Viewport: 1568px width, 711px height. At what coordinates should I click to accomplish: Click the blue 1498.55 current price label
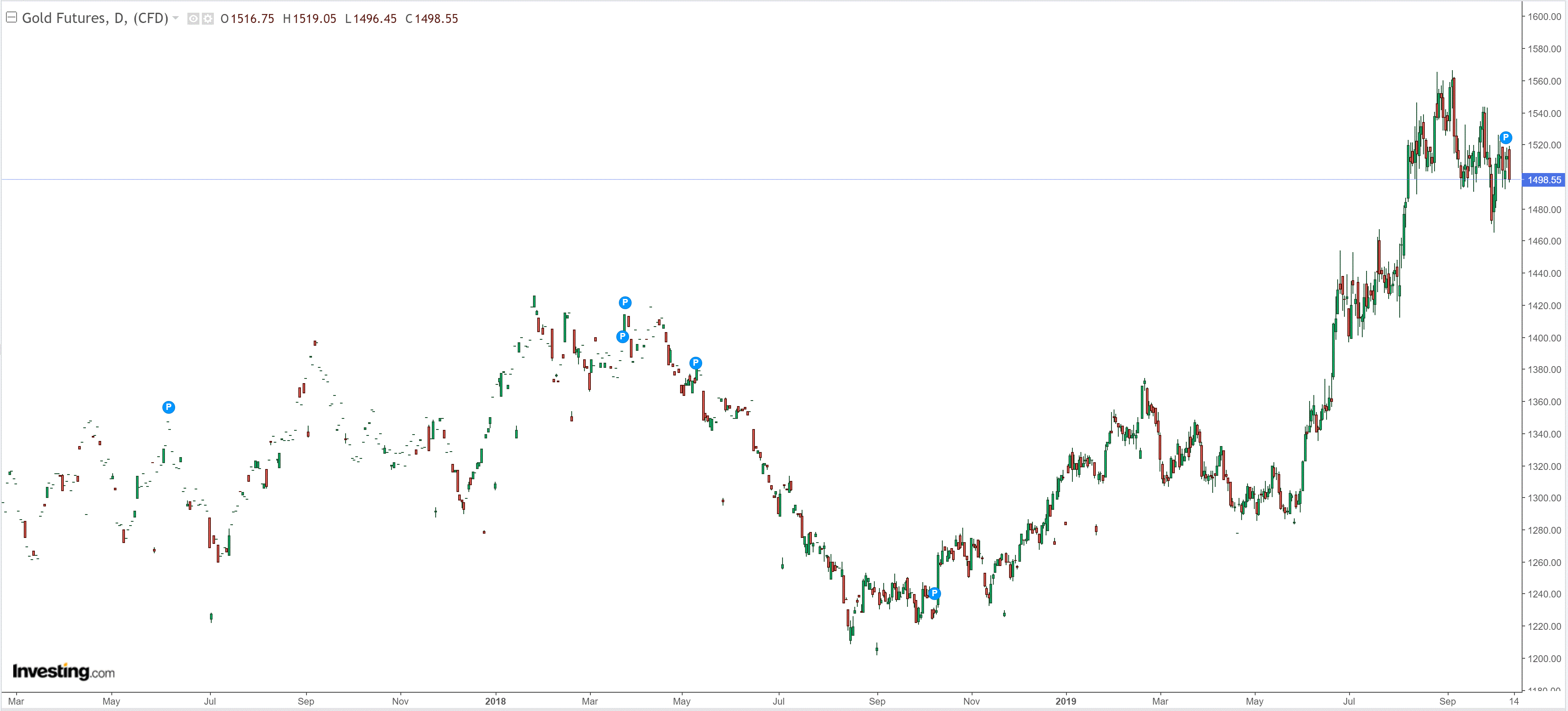1544,180
